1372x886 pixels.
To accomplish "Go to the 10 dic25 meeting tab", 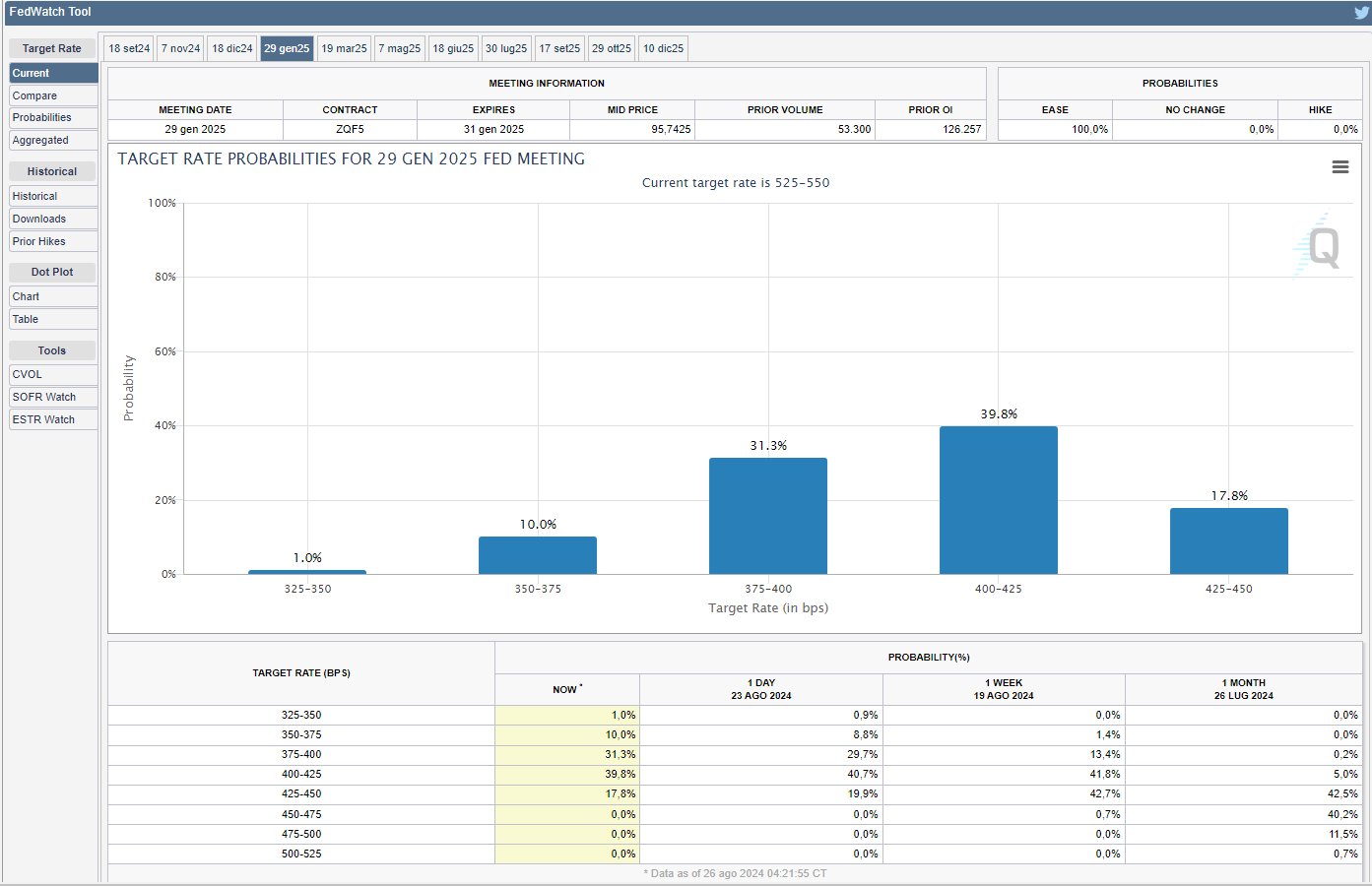I will pos(663,48).
